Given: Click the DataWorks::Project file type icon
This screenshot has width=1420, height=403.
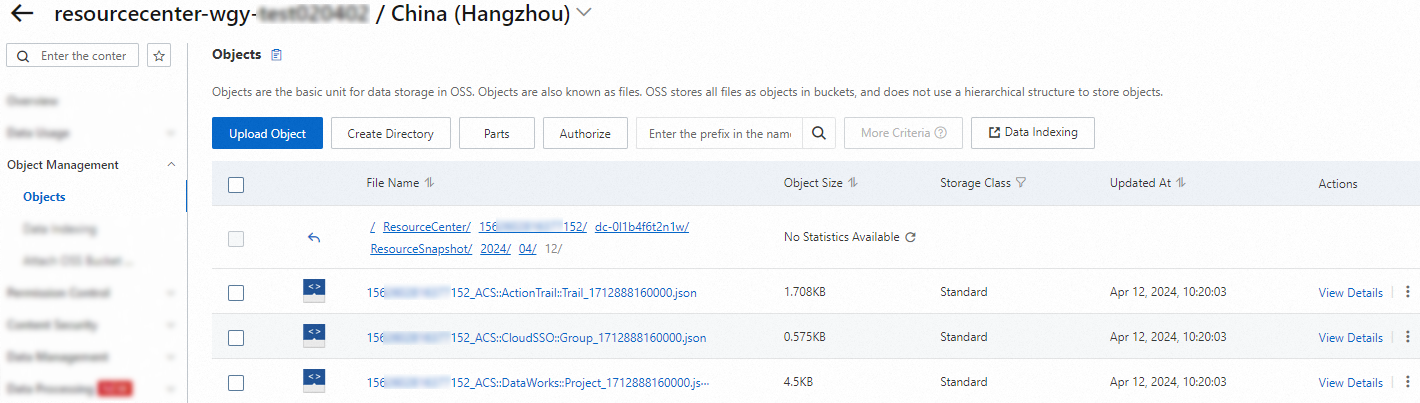Looking at the screenshot, I should click(x=314, y=381).
